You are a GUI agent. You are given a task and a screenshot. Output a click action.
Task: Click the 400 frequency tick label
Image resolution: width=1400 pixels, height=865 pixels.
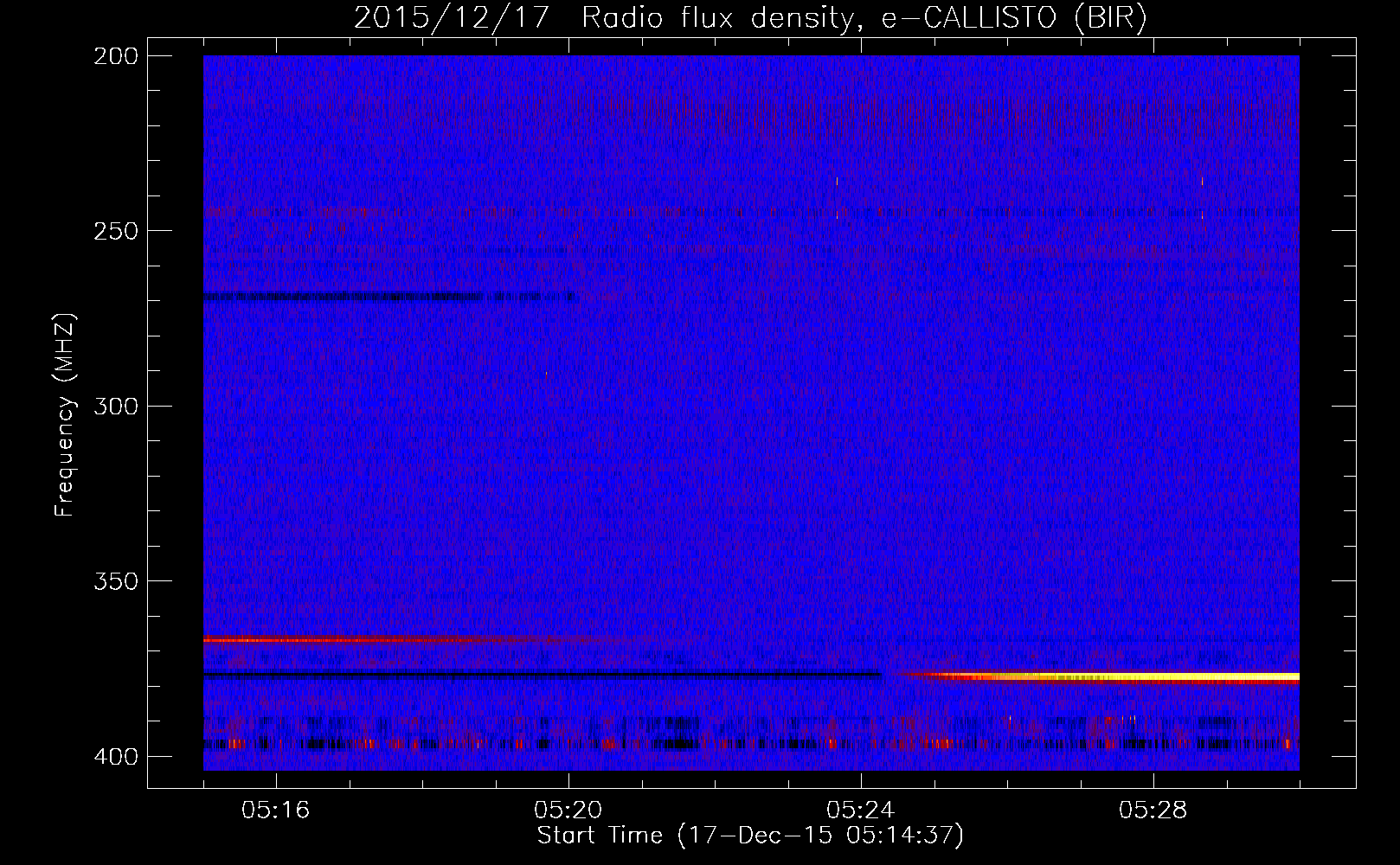pyautogui.click(x=115, y=756)
